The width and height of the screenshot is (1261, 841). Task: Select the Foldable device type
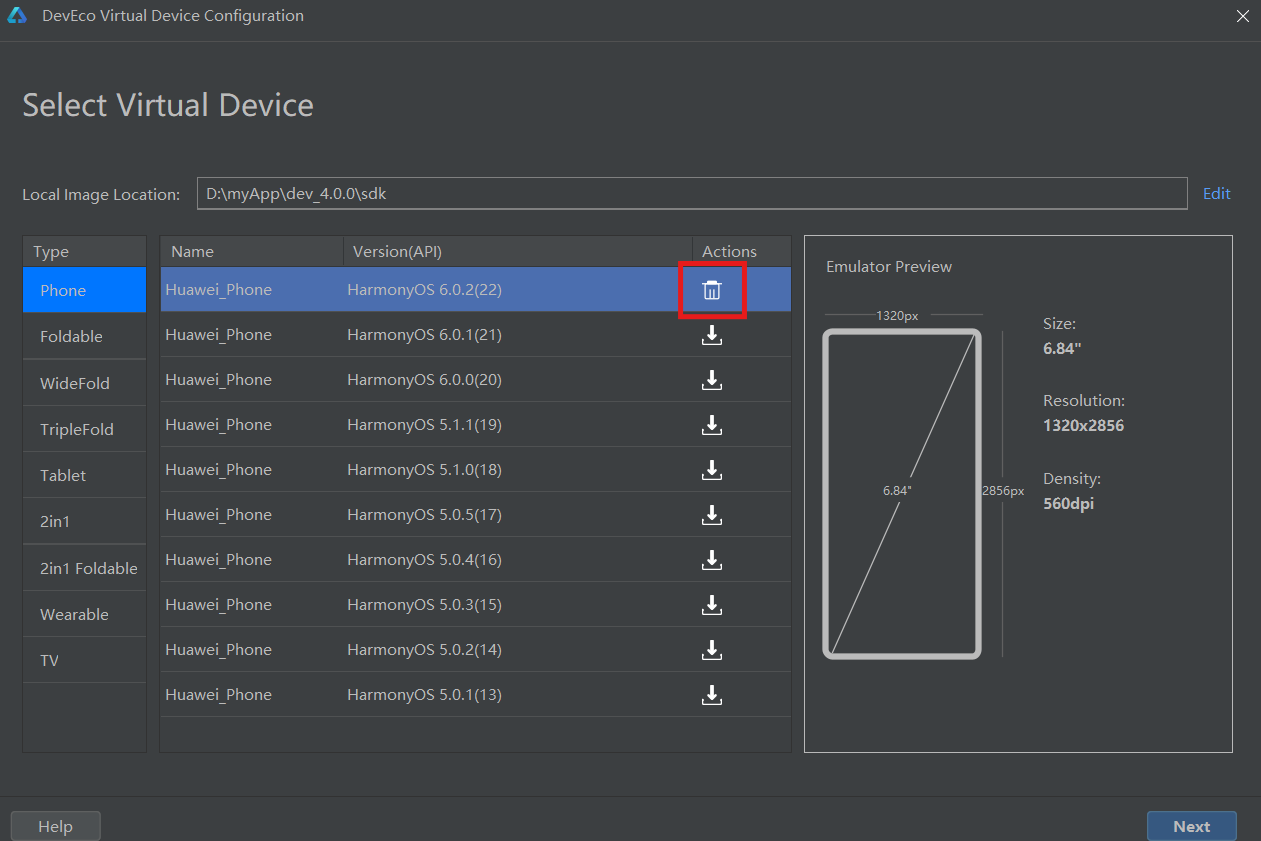point(85,336)
